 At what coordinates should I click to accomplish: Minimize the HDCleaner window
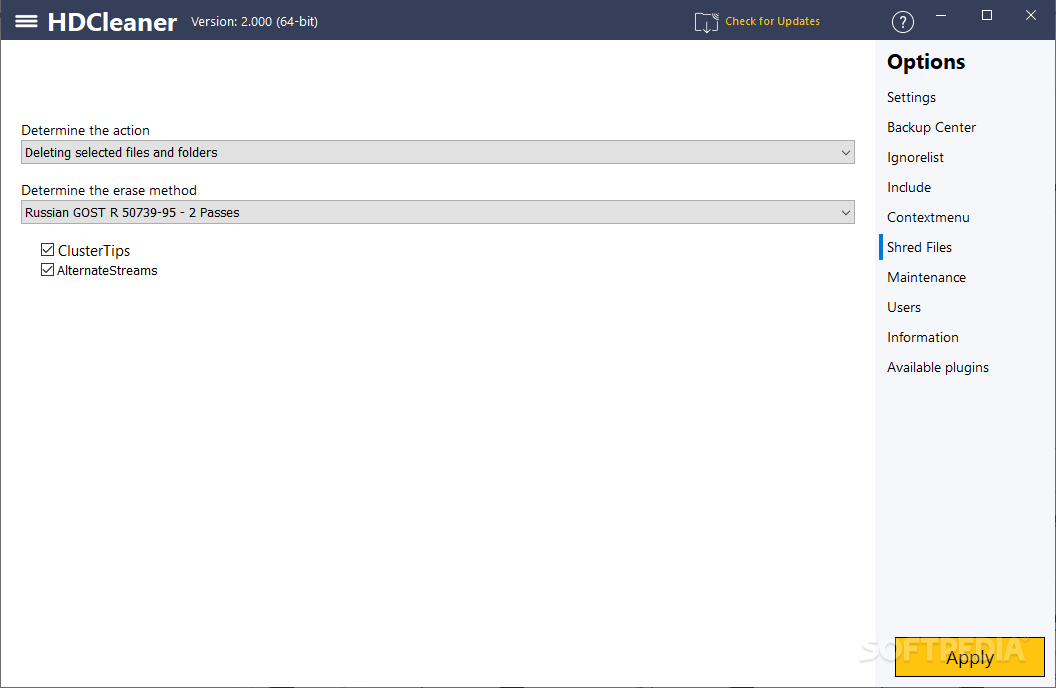click(x=941, y=15)
